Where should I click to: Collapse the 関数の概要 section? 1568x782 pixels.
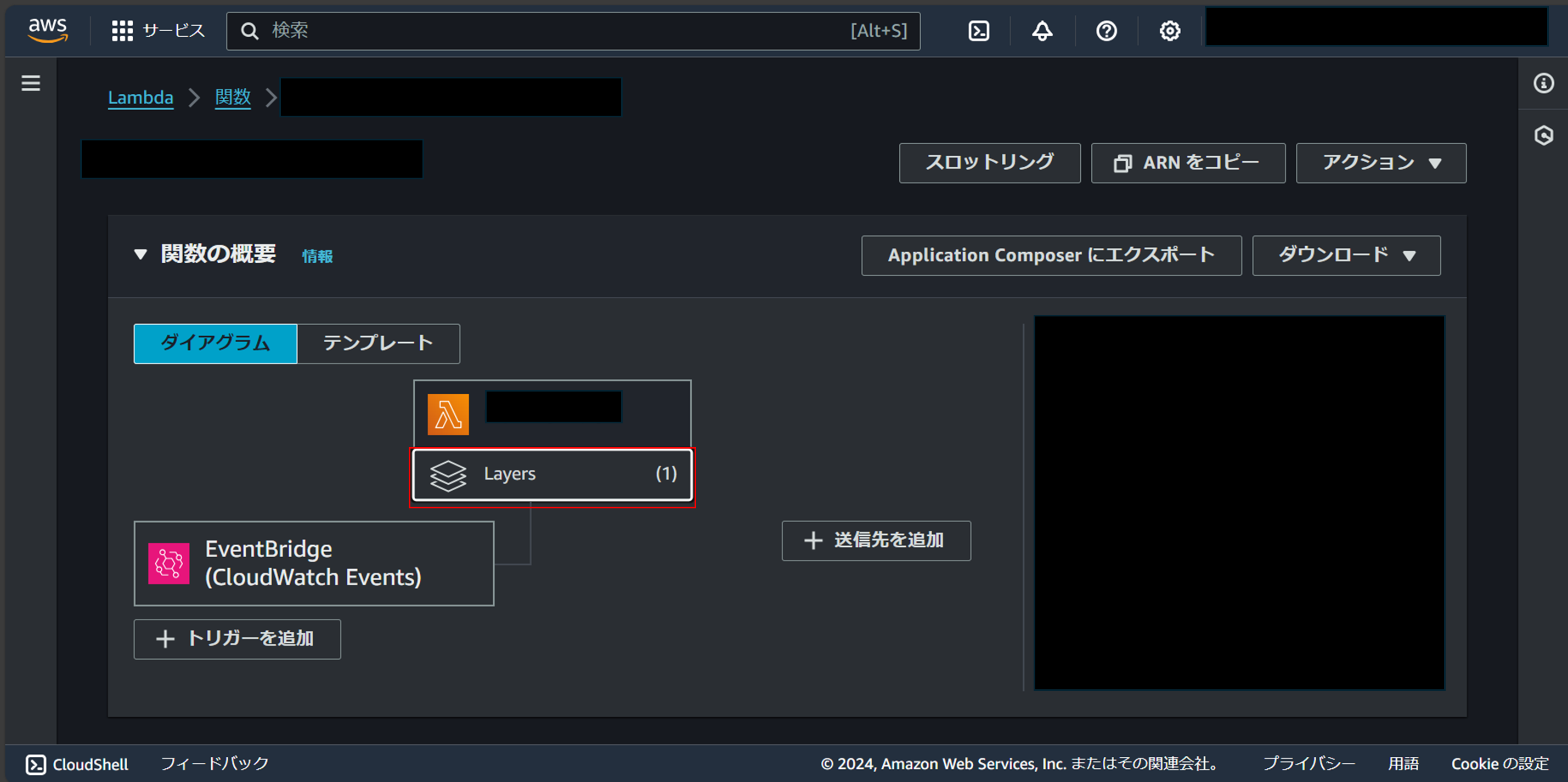click(139, 255)
